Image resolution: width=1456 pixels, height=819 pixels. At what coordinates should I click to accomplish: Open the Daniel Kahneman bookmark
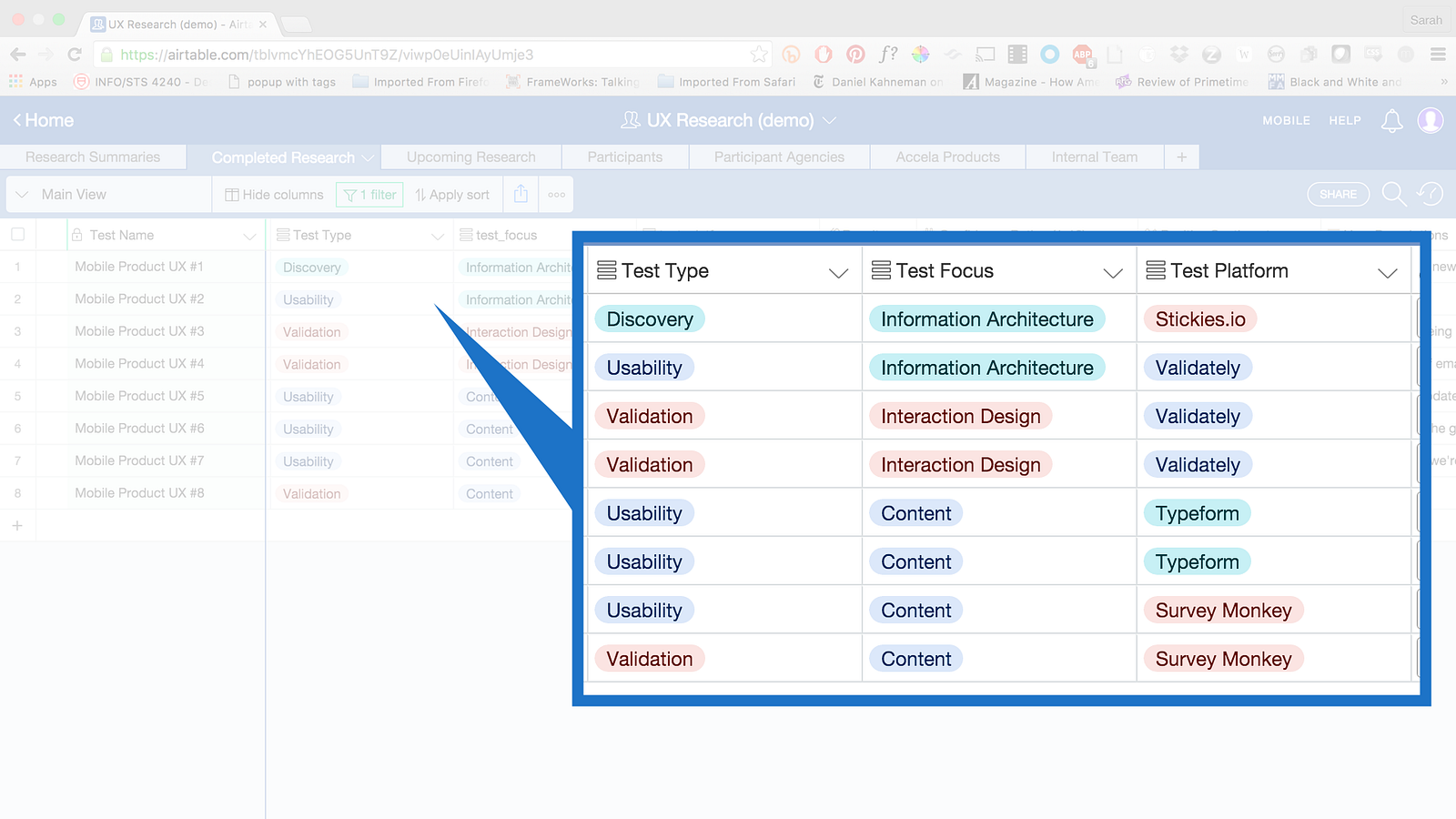(x=878, y=82)
